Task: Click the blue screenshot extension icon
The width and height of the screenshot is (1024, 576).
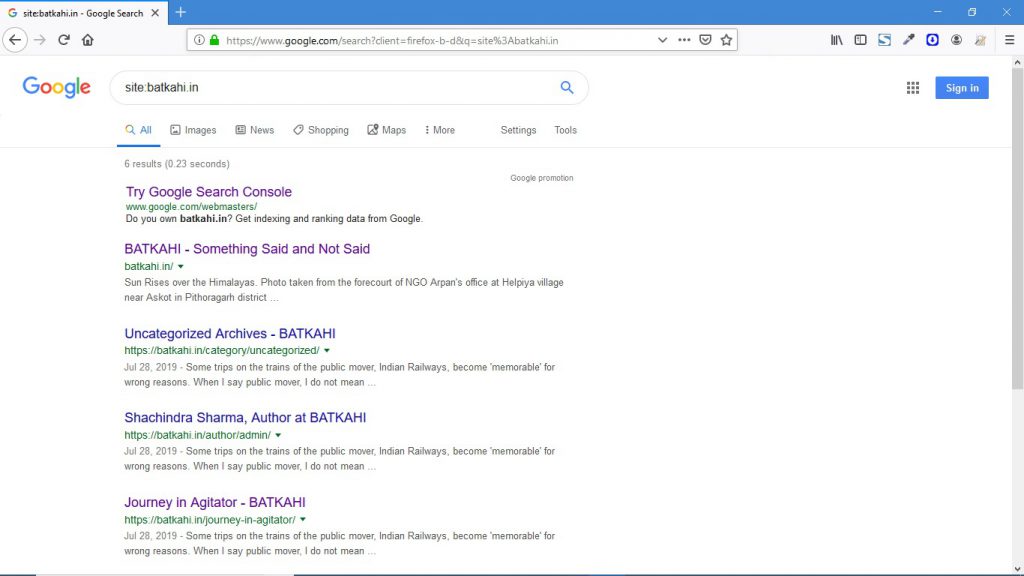Action: point(884,40)
